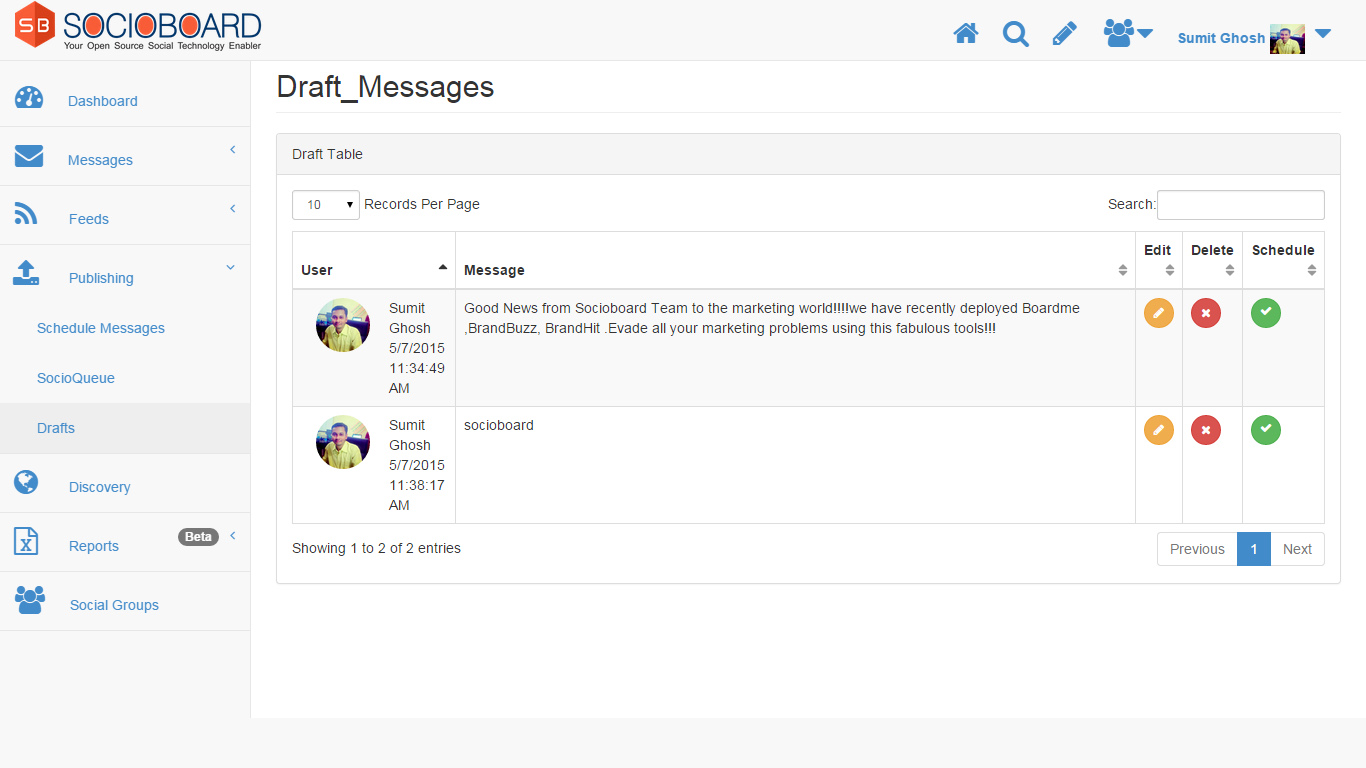The width and height of the screenshot is (1366, 768).
Task: Click user avatar in 11:38:17 AM row
Action: tap(343, 442)
